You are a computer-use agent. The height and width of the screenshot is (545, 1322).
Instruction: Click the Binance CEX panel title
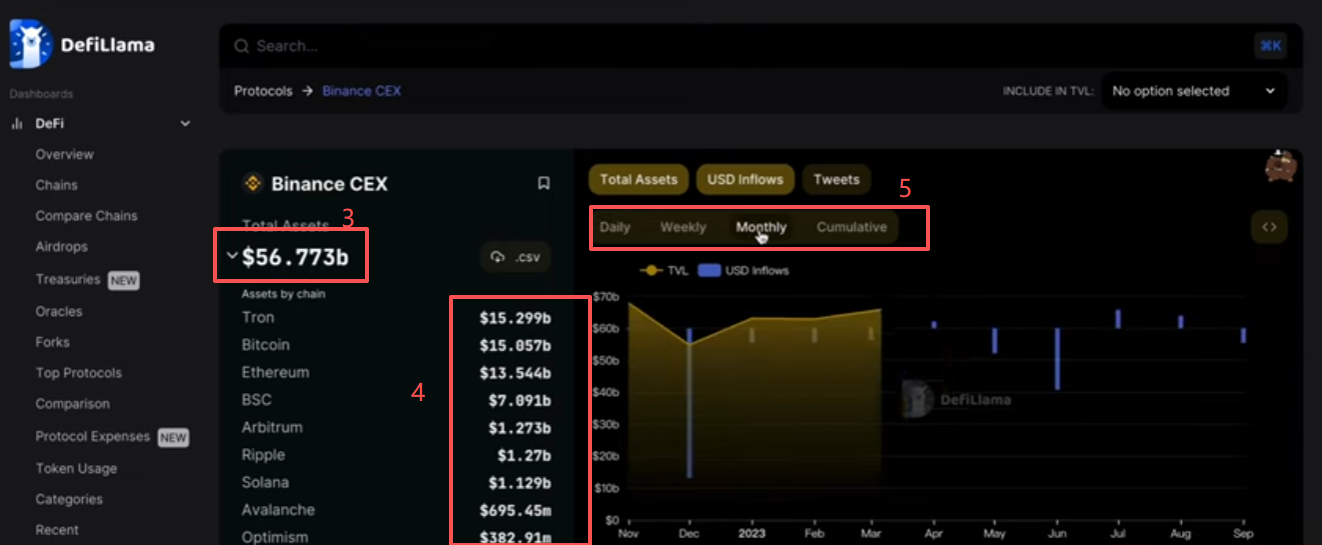point(329,184)
